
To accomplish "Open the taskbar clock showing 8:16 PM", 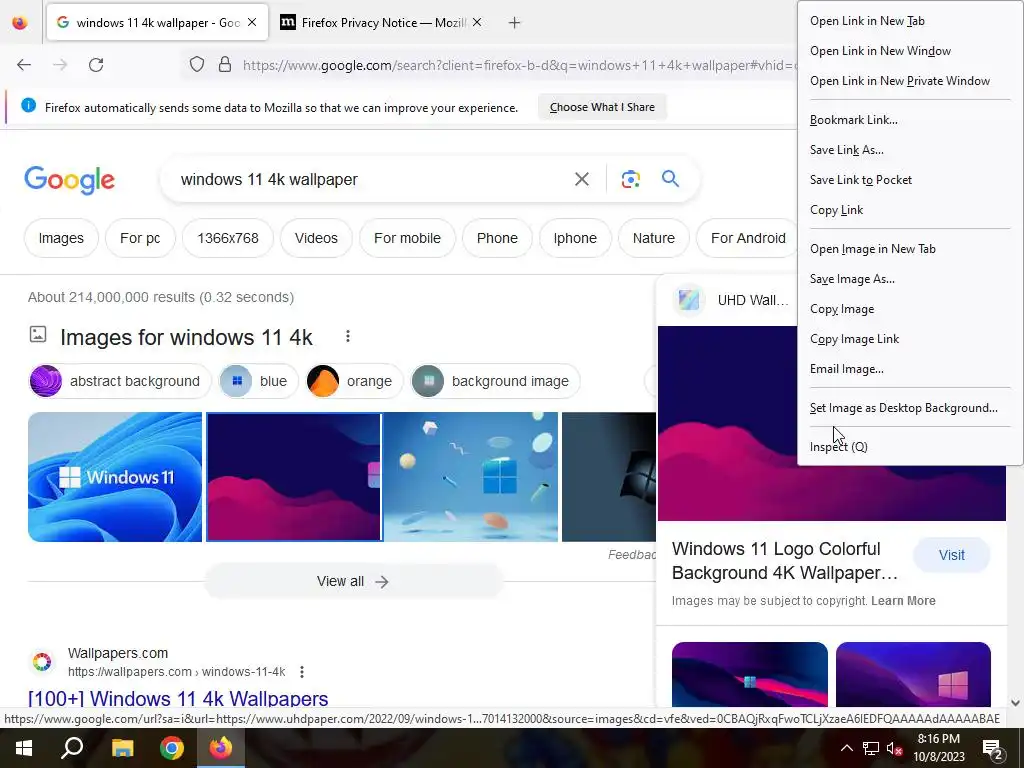I will [938, 748].
